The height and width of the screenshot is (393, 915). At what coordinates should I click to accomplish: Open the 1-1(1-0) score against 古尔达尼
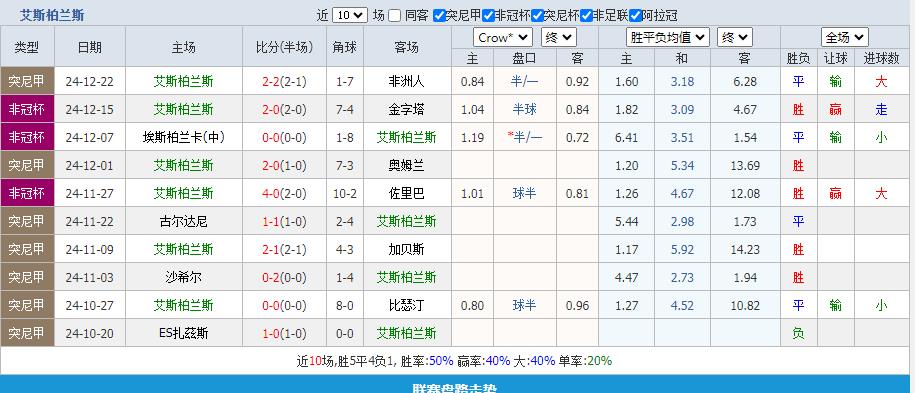click(285, 221)
